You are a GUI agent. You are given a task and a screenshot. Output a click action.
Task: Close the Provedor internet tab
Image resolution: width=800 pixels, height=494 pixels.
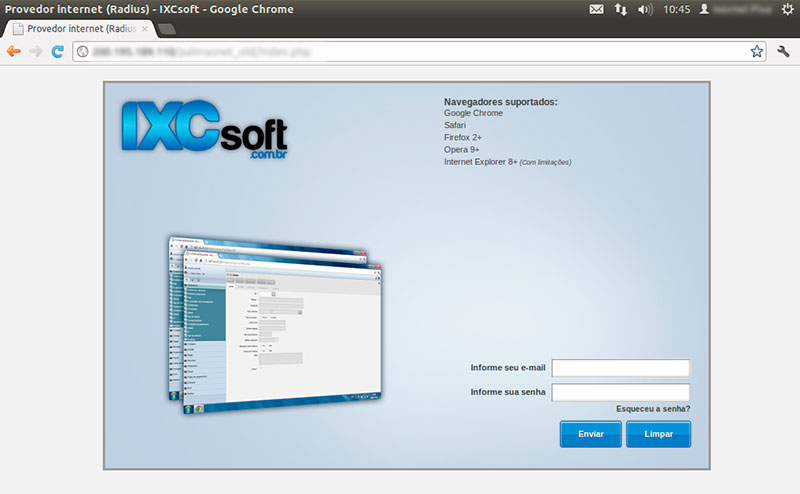pos(145,29)
